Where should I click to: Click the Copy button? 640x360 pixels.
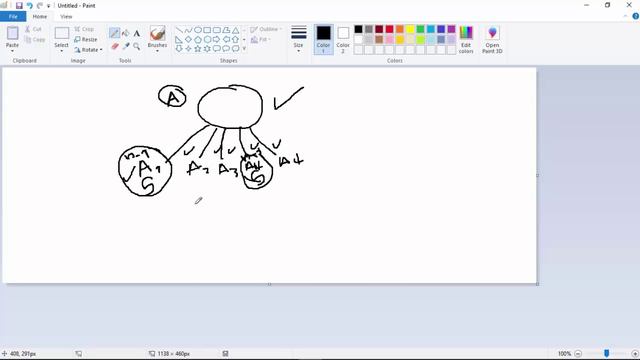(35, 40)
